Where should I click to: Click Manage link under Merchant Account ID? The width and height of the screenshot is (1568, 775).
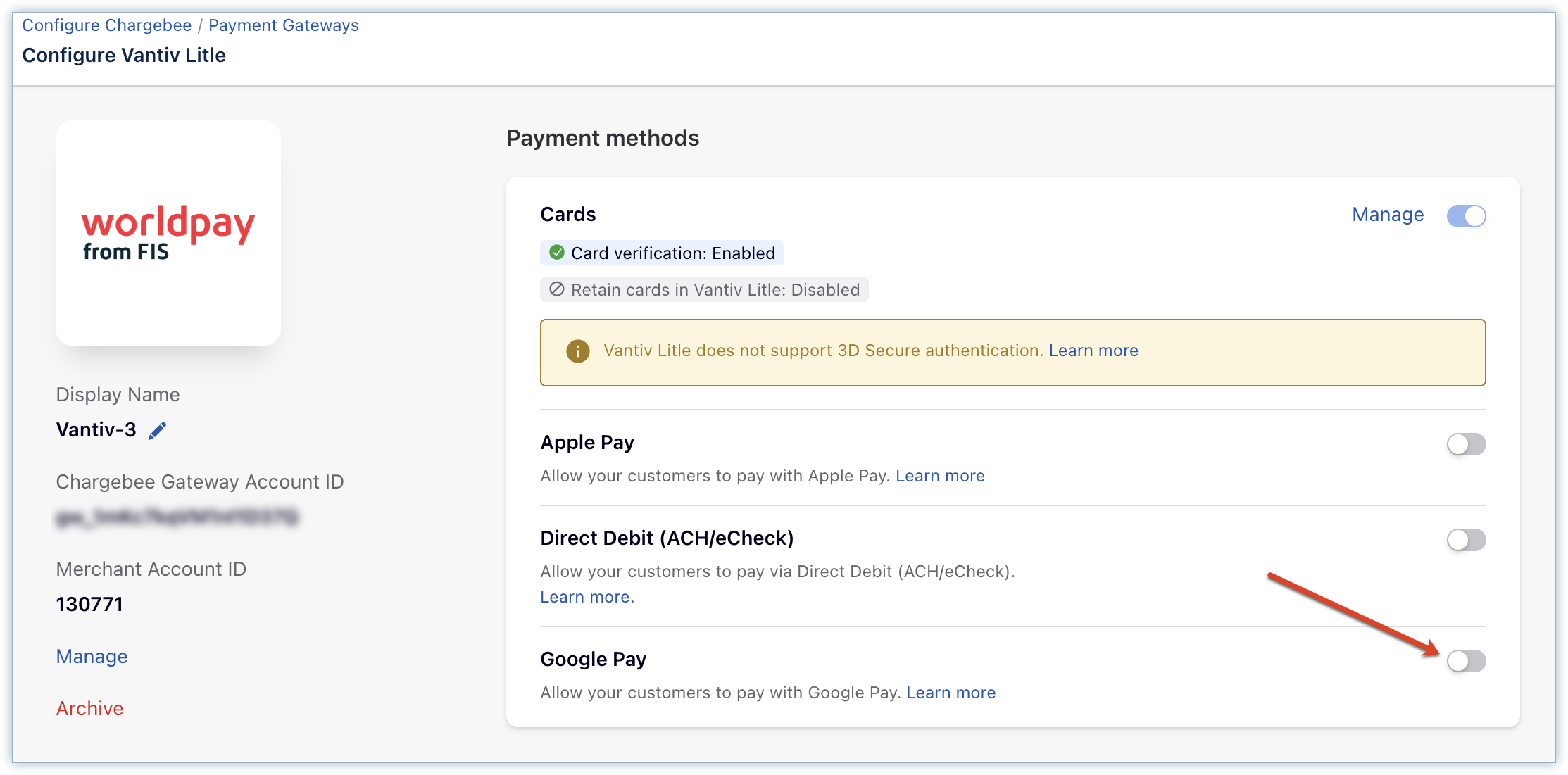92,657
